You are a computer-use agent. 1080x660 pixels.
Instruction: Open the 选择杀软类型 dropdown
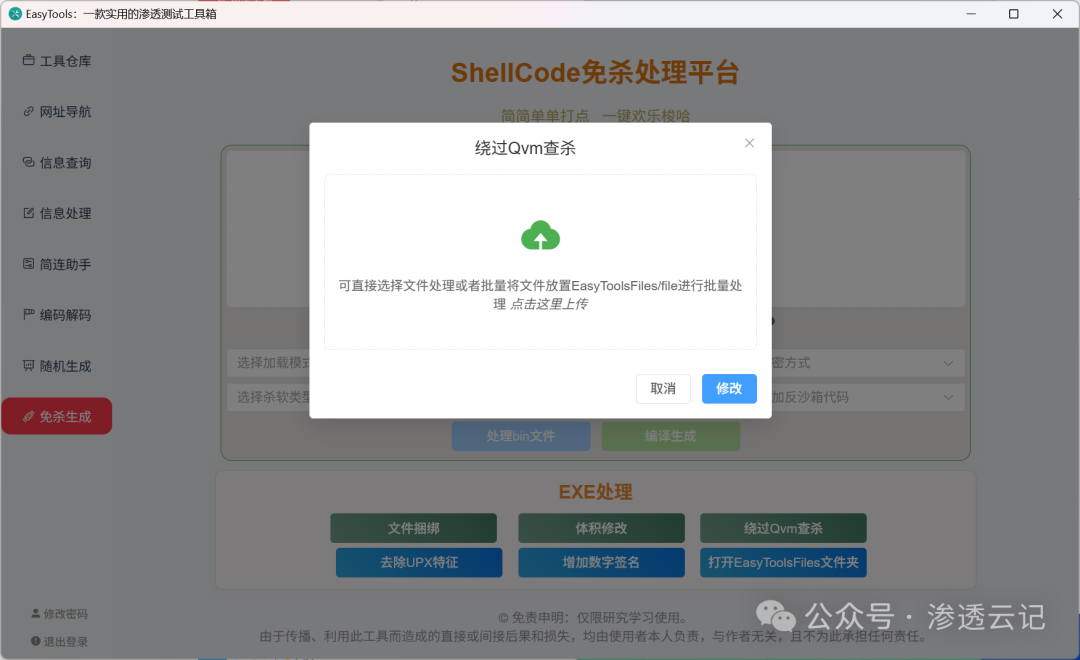coord(269,398)
